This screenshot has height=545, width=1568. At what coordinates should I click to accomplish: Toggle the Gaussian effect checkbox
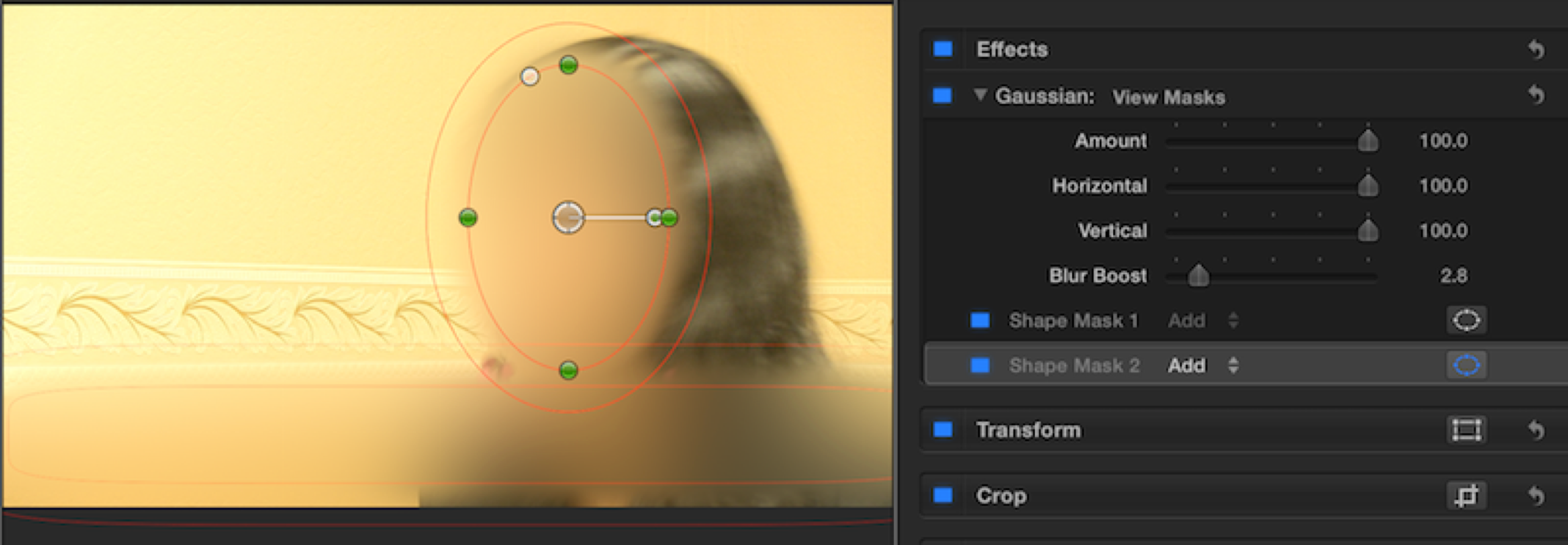pos(943,96)
